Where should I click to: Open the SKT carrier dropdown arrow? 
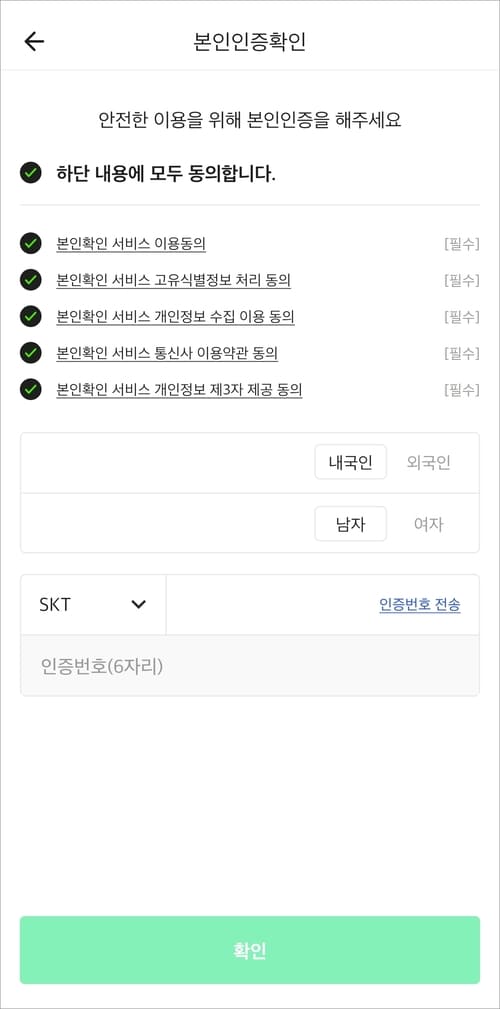point(138,605)
